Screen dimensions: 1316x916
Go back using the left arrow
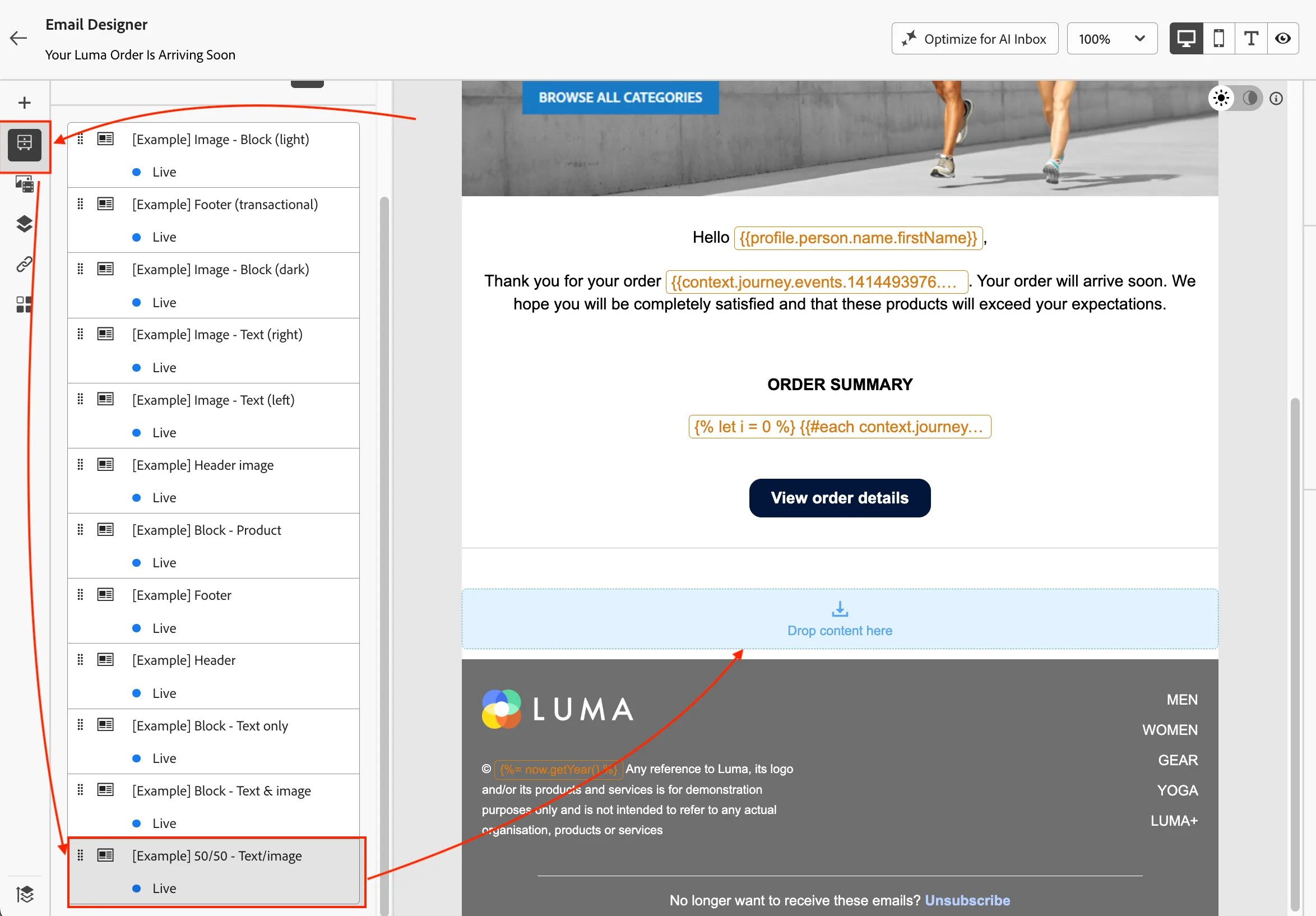click(18, 39)
